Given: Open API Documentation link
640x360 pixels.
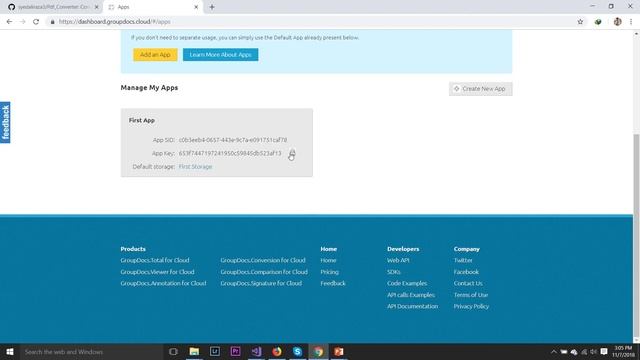Looking at the screenshot, I should [412, 306].
